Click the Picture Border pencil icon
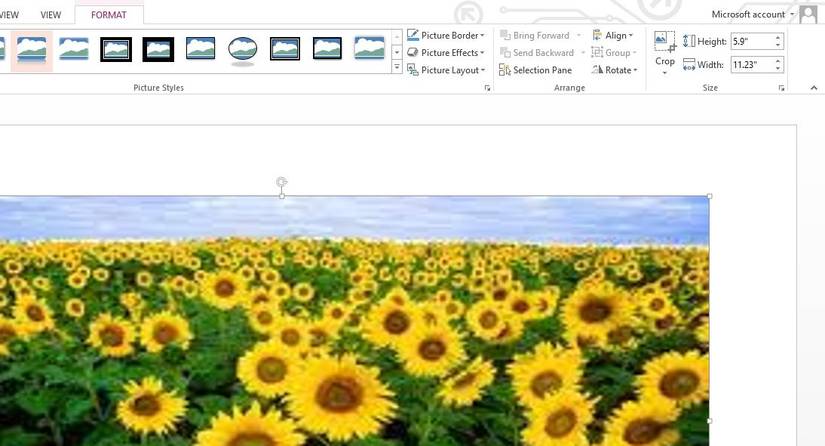 coord(413,35)
